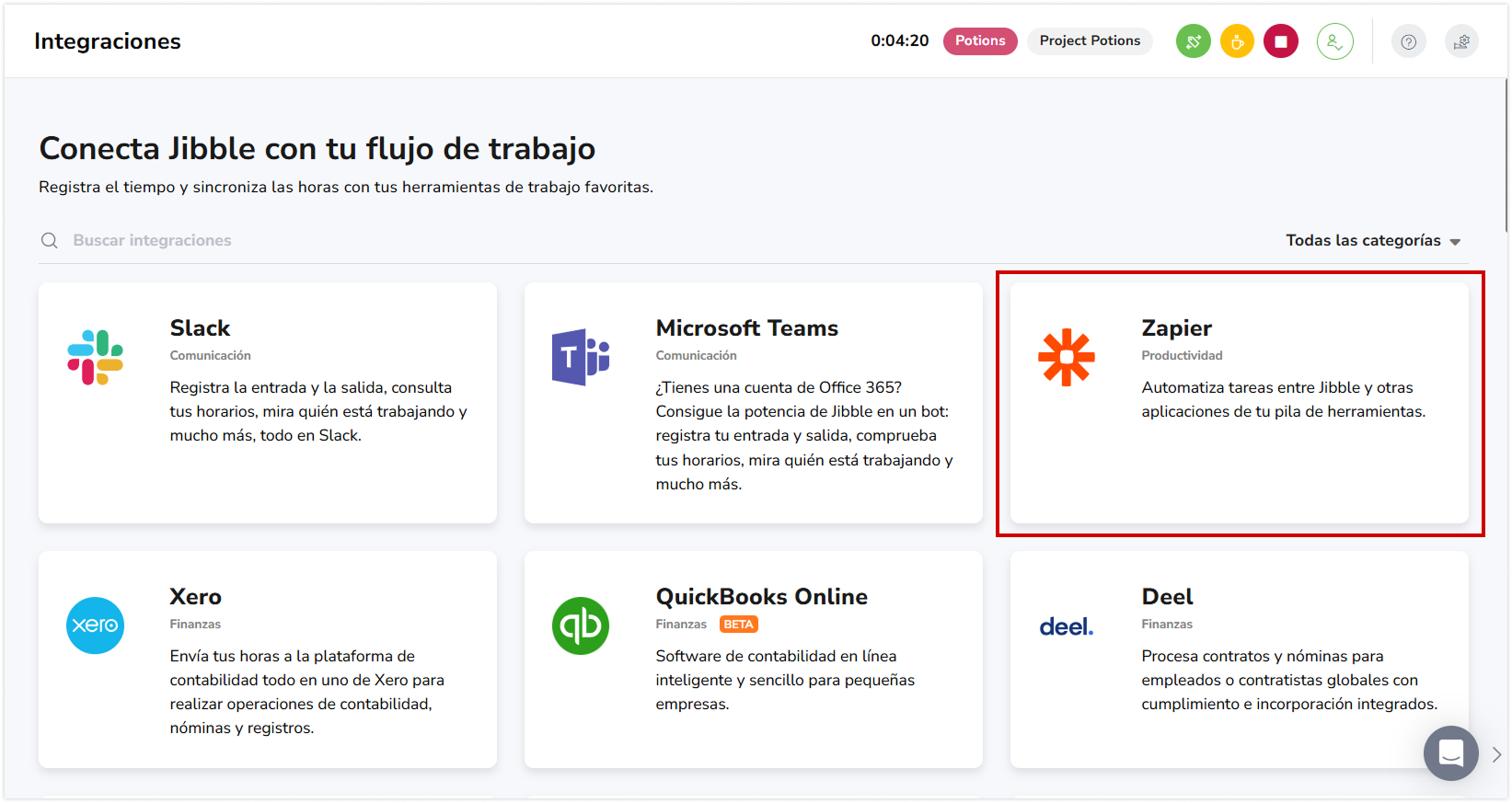
Task: Click the Comunicación label under Microsoft Teams
Action: [696, 356]
